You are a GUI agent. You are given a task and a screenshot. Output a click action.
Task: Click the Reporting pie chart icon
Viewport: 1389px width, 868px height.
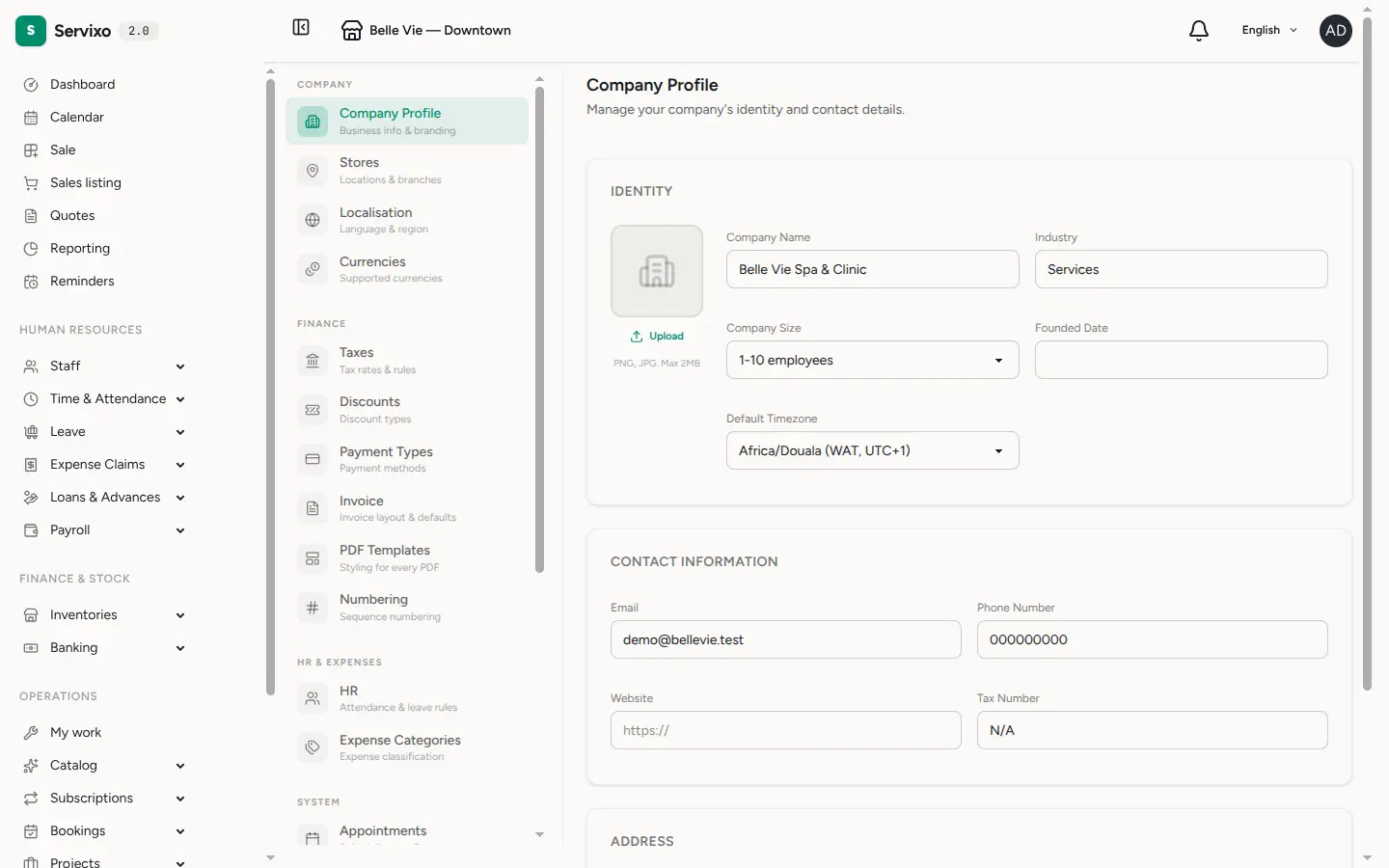(x=31, y=249)
